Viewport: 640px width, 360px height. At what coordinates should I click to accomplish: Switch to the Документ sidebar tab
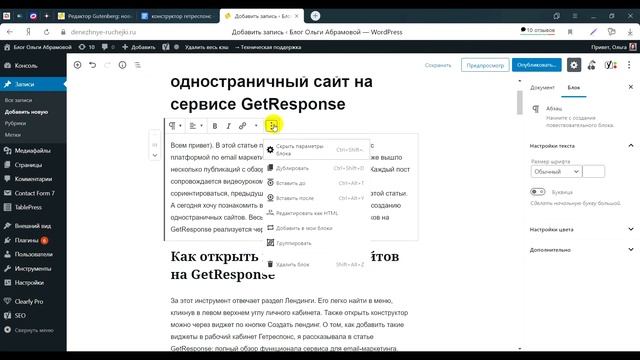pos(542,87)
